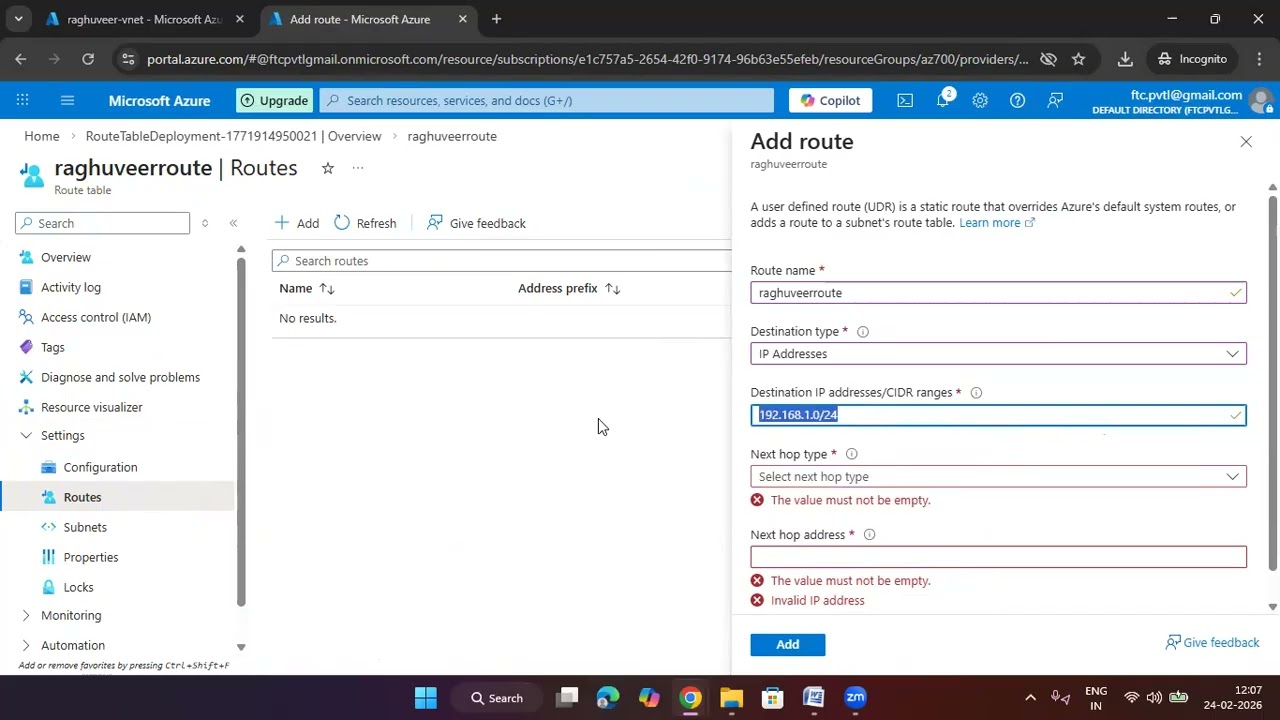Favorite raghuveerroute with star icon
The width and height of the screenshot is (1280, 720).
click(327, 168)
